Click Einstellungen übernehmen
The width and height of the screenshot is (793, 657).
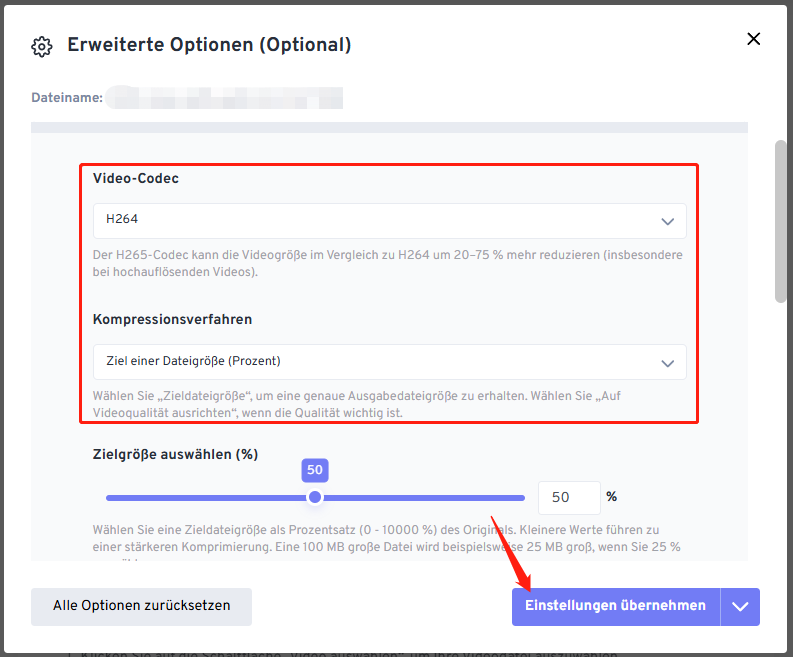click(x=615, y=606)
